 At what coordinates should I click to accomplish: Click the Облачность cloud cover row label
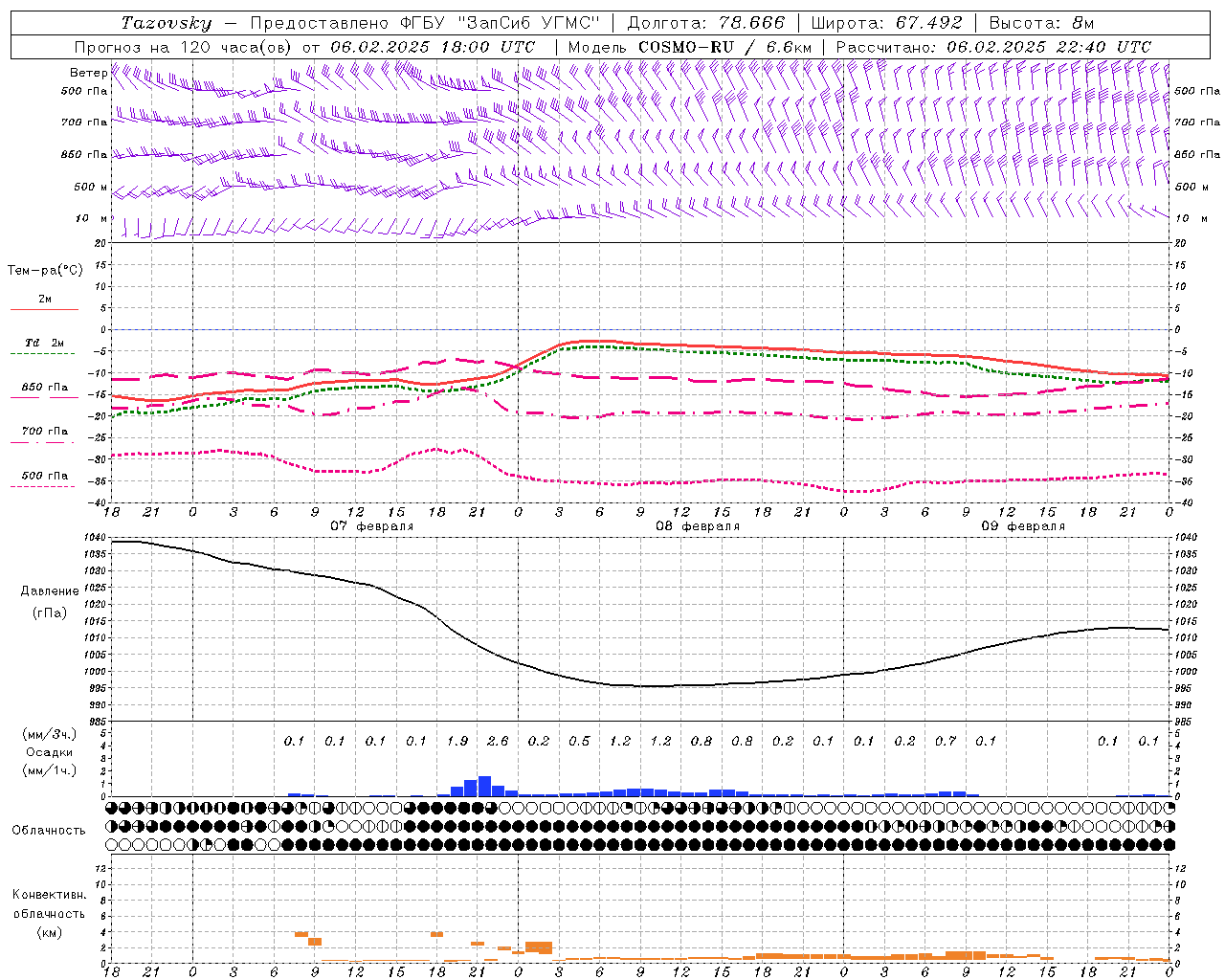(49, 830)
